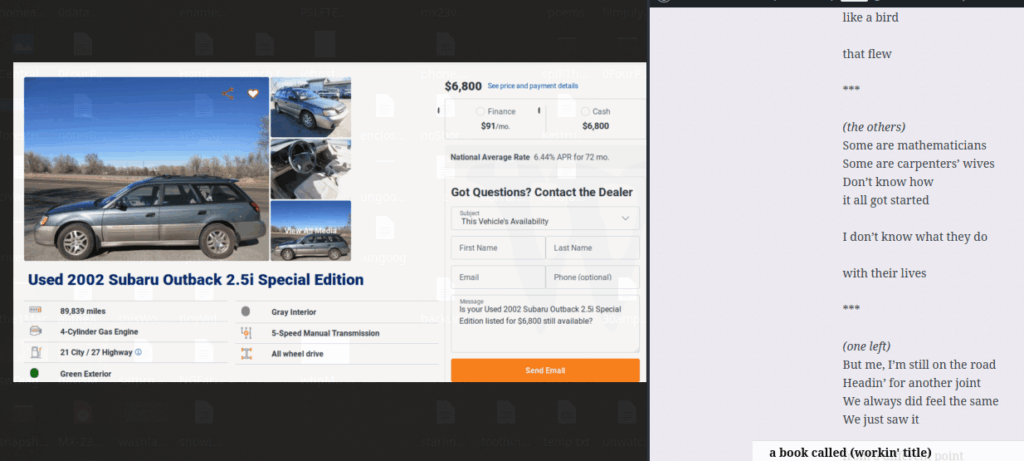The width and height of the screenshot is (1024, 461).
Task: Click the National Average Rate text
Action: [x=490, y=157]
